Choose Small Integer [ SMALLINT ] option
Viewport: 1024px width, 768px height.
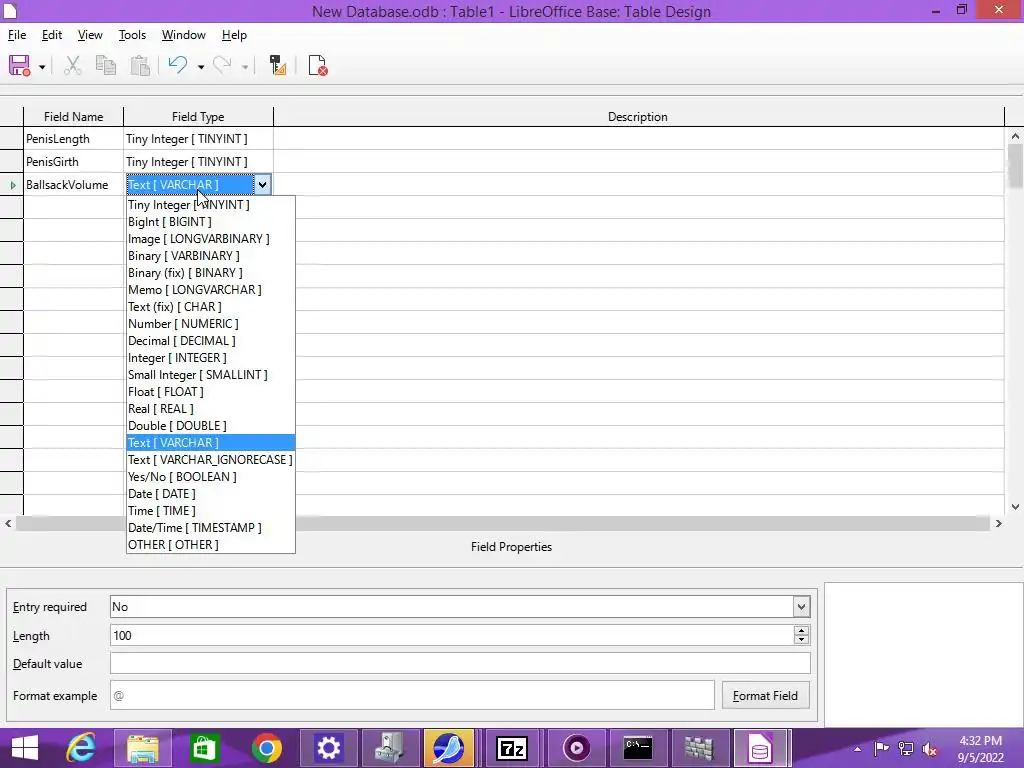[210, 374]
